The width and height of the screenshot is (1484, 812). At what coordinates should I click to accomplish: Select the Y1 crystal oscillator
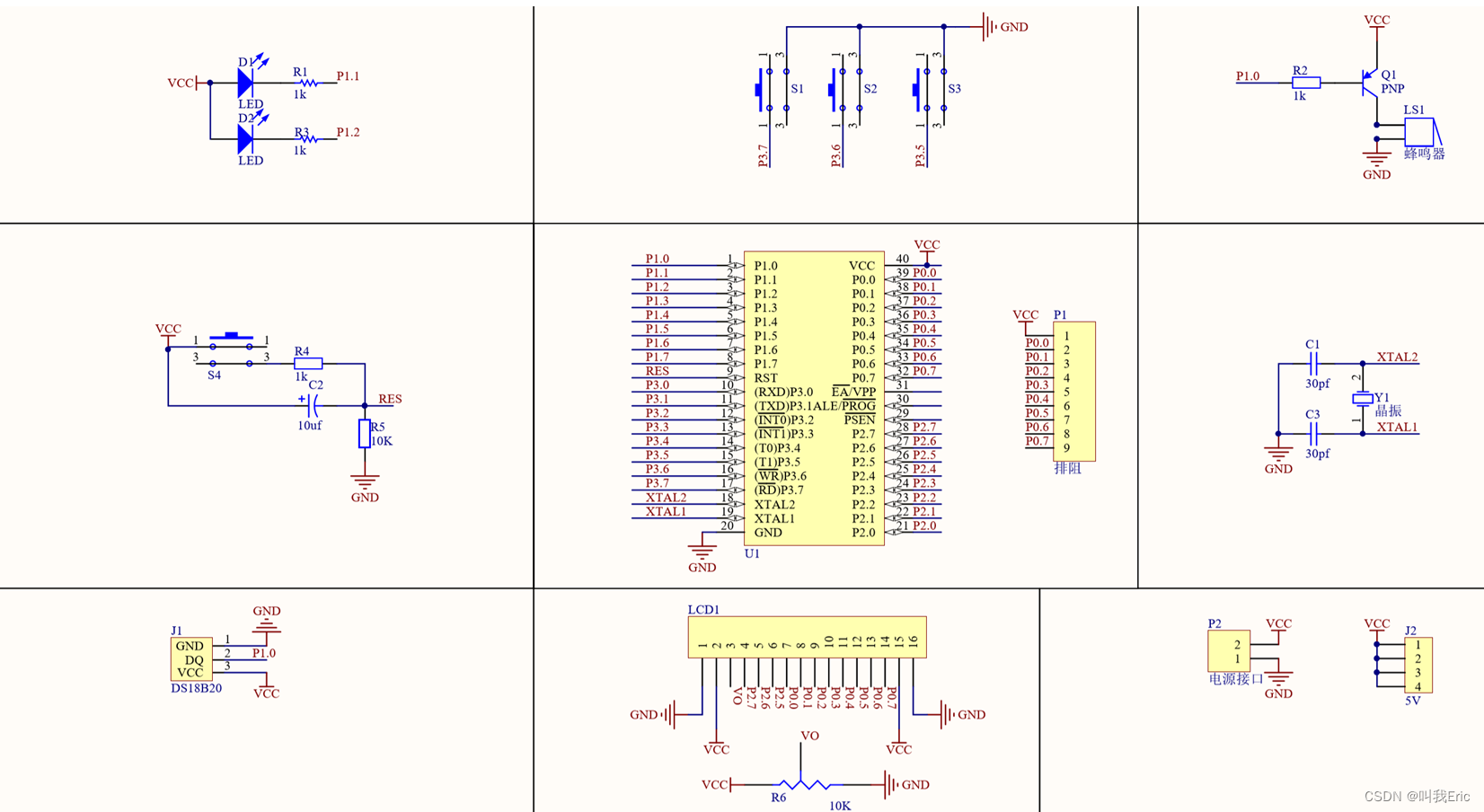pyautogui.click(x=1363, y=399)
